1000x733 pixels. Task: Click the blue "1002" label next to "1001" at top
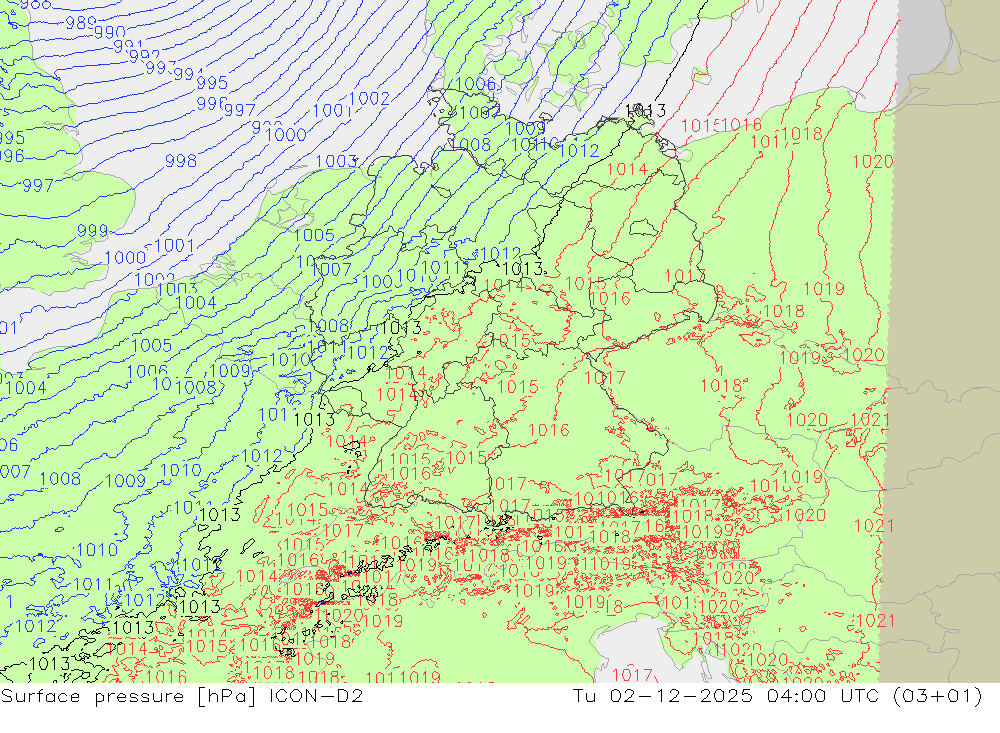coord(369,99)
